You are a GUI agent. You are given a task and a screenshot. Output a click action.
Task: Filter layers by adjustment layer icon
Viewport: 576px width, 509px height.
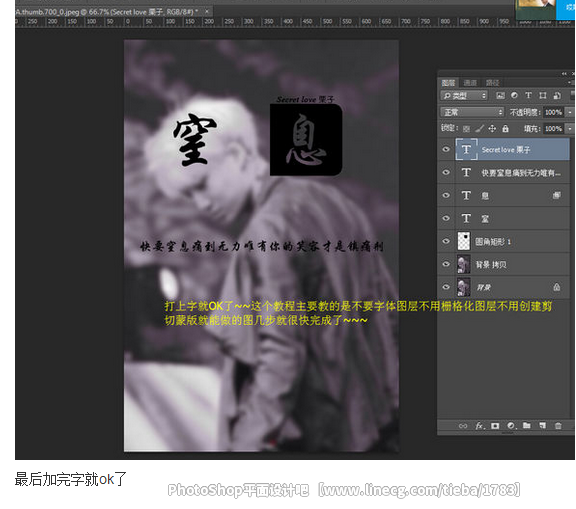click(x=514, y=95)
